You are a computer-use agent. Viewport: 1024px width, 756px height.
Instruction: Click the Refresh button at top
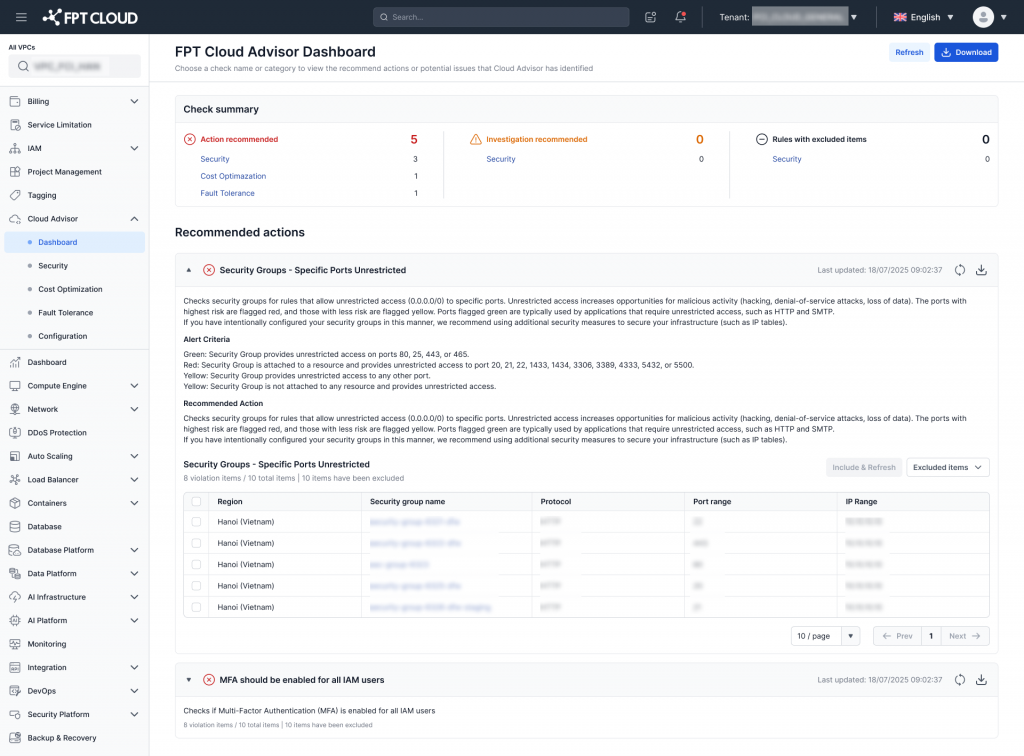[909, 52]
